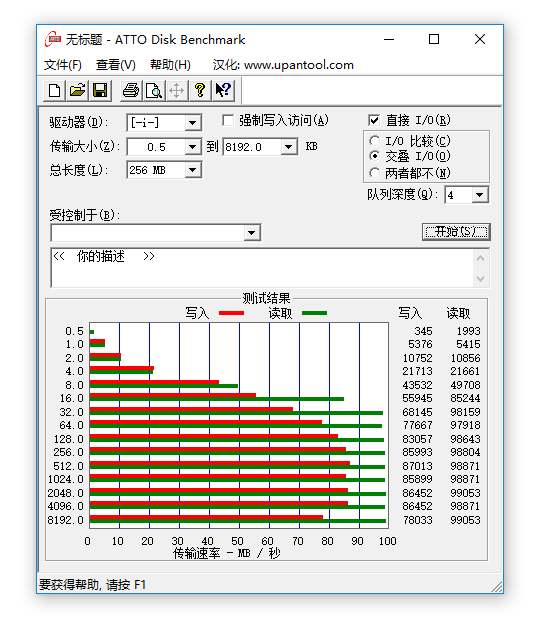Click read value 85244 for 16.0 row

[x=465, y=398]
